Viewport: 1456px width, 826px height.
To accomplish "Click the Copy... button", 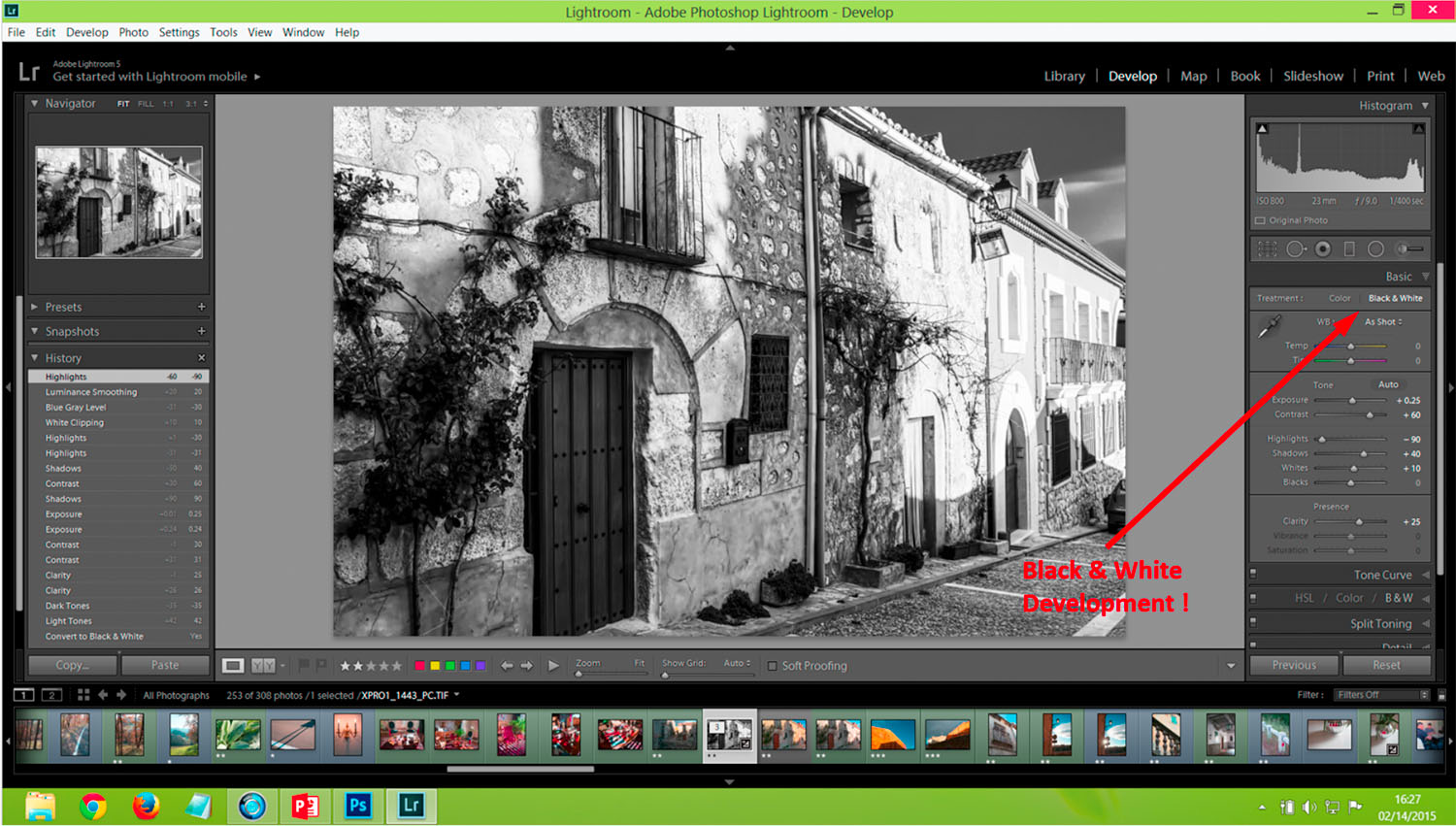I will (x=73, y=665).
